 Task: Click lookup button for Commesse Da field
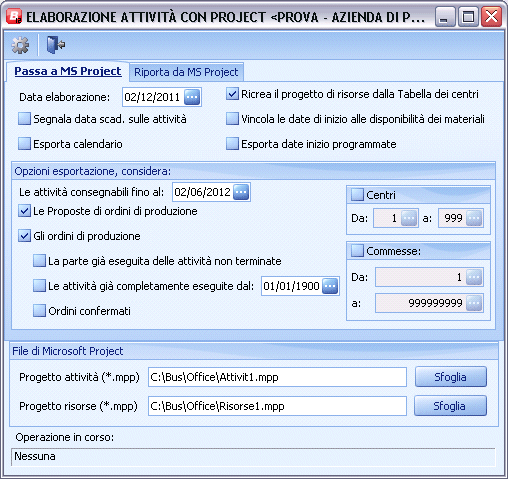click(474, 277)
